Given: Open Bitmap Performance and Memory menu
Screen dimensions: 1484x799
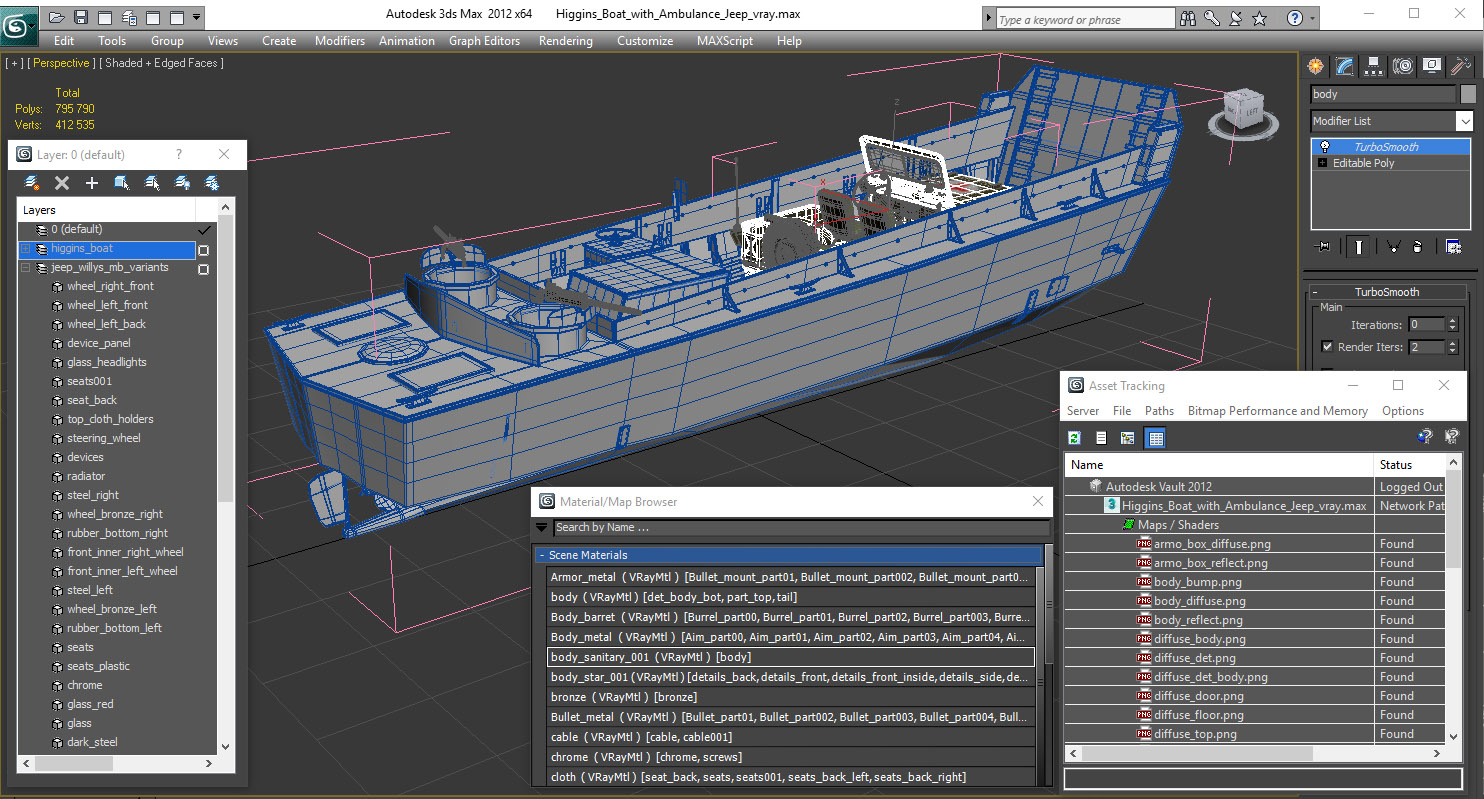Looking at the screenshot, I should [1277, 411].
